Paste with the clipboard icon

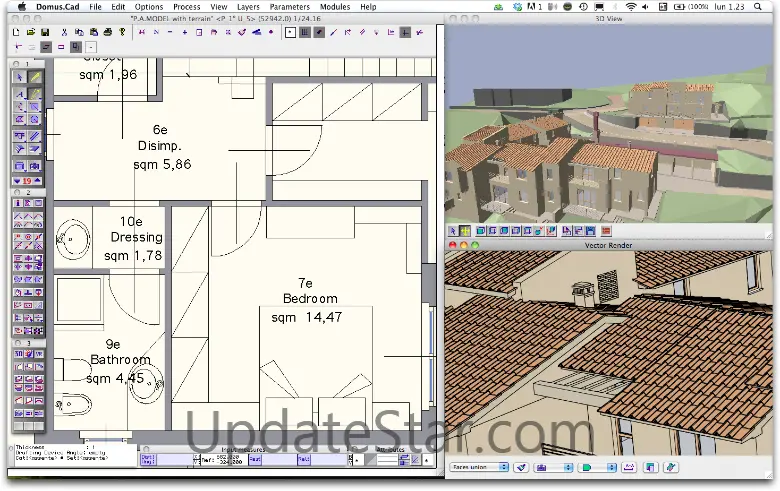94,32
